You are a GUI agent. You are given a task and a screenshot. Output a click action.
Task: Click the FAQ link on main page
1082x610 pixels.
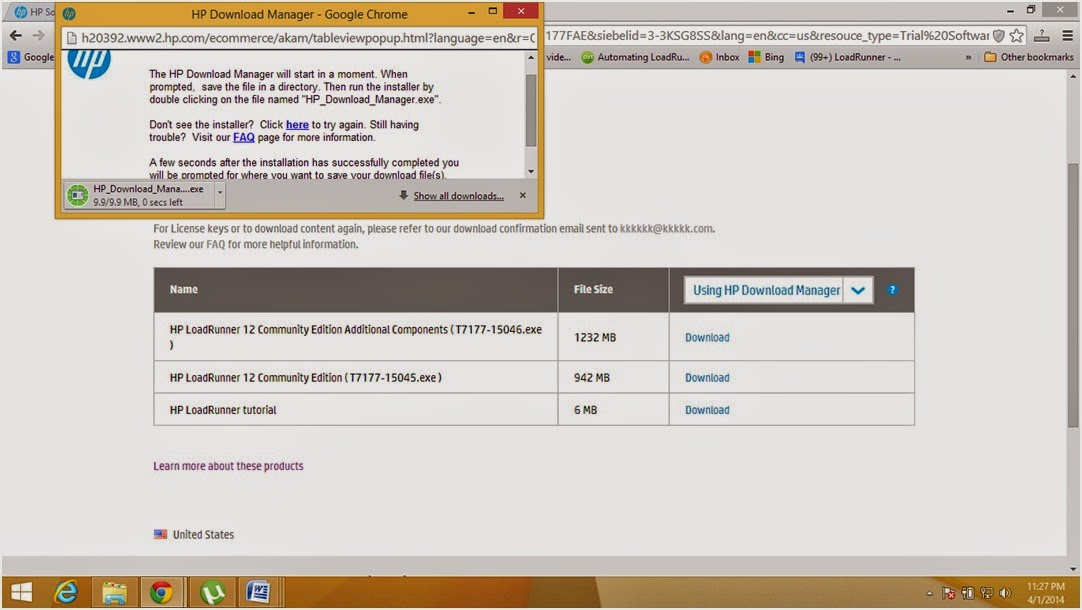pyautogui.click(x=215, y=244)
